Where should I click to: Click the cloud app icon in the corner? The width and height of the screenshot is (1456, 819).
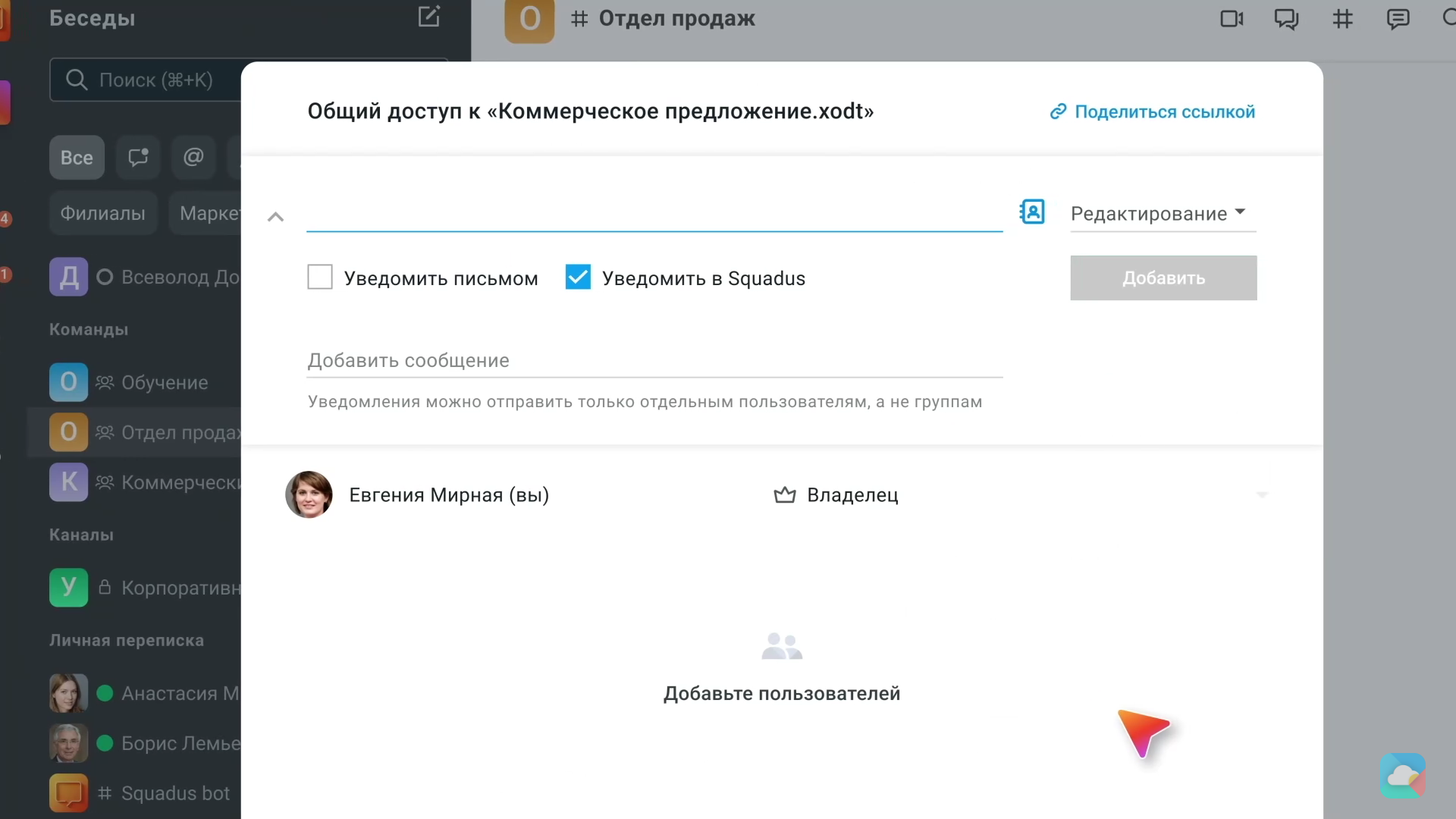[1402, 775]
